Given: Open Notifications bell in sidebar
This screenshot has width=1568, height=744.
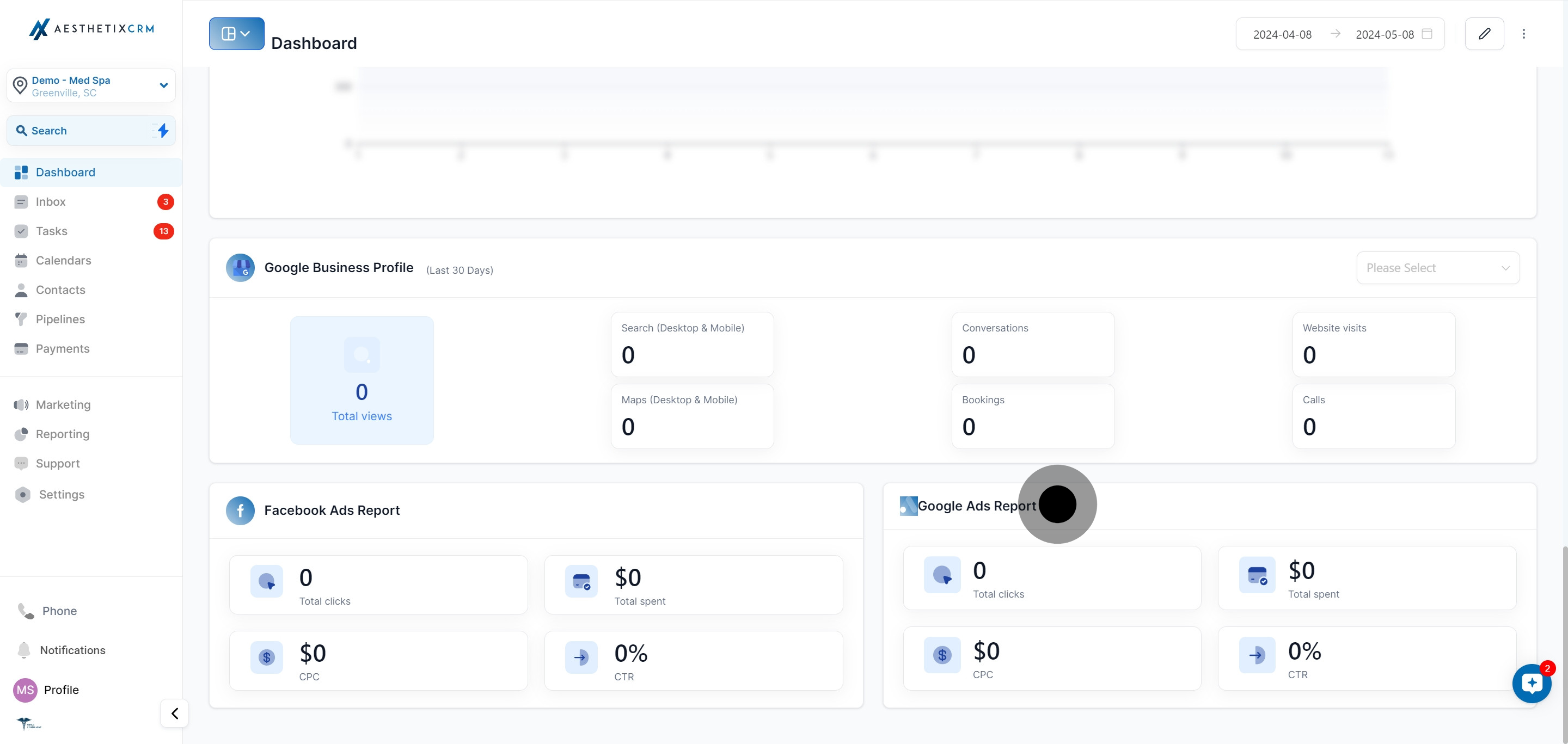Looking at the screenshot, I should (x=24, y=650).
